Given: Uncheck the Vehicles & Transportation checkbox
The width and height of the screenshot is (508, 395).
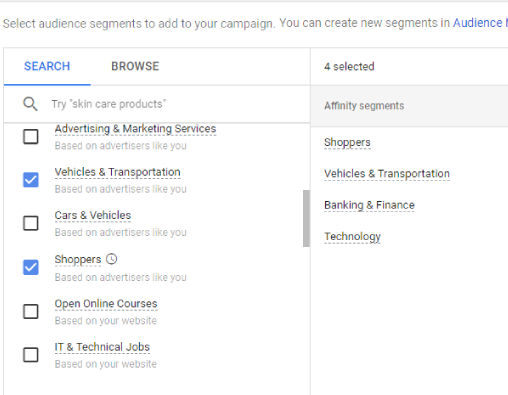Looking at the screenshot, I should coord(31,180).
